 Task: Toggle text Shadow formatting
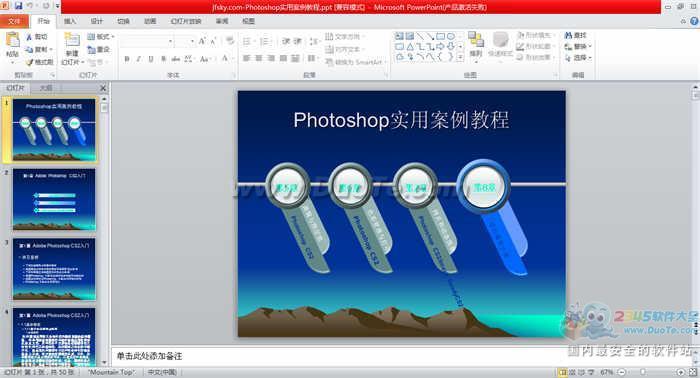(x=163, y=58)
